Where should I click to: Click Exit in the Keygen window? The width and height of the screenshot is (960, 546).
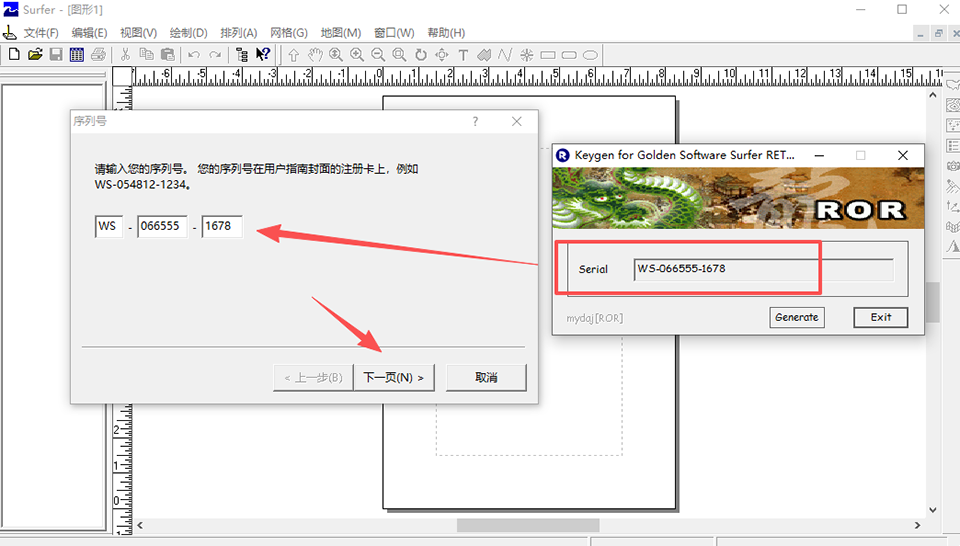880,317
